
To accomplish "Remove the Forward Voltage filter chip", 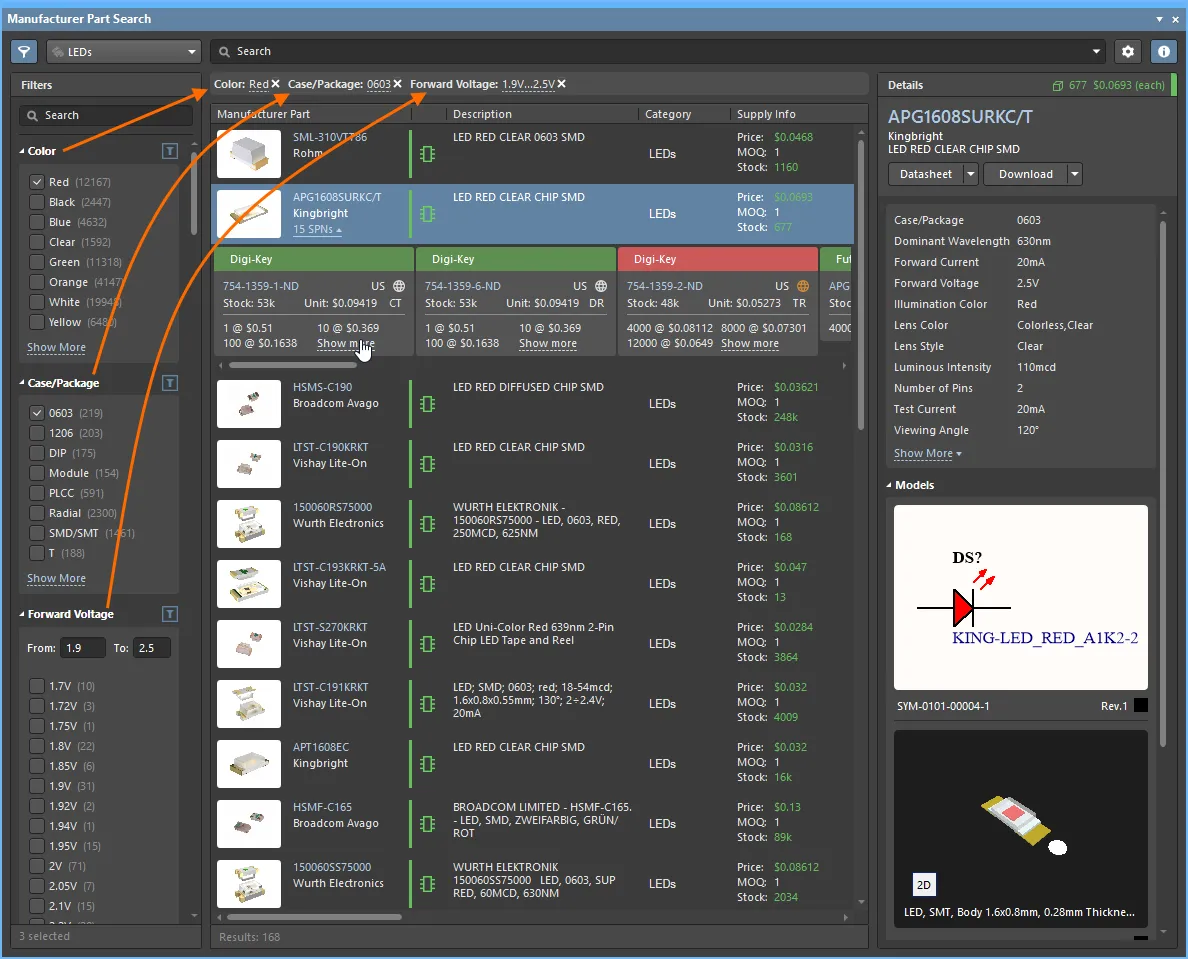I will (561, 84).
